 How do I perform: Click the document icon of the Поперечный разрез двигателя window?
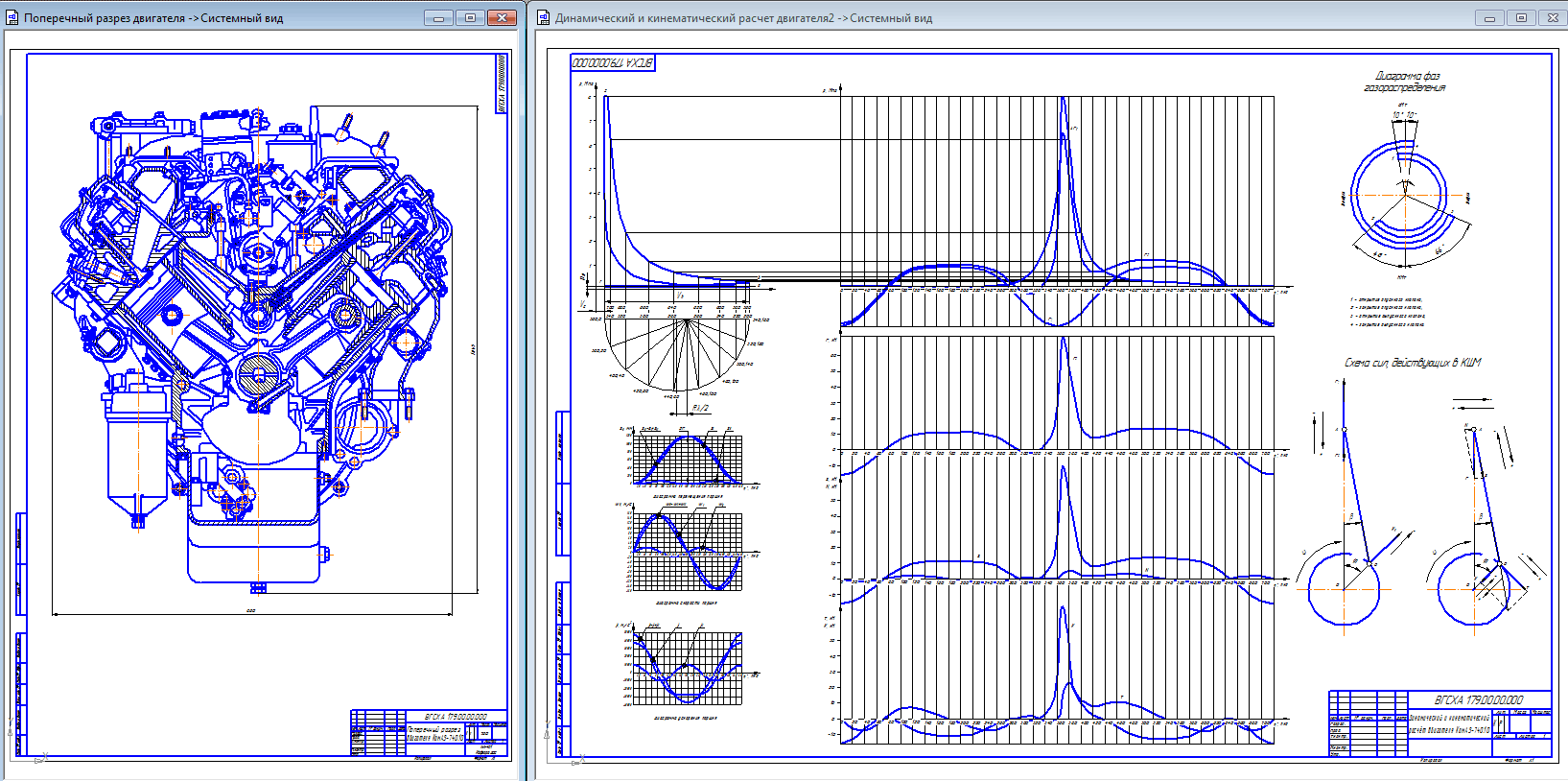click(x=12, y=17)
